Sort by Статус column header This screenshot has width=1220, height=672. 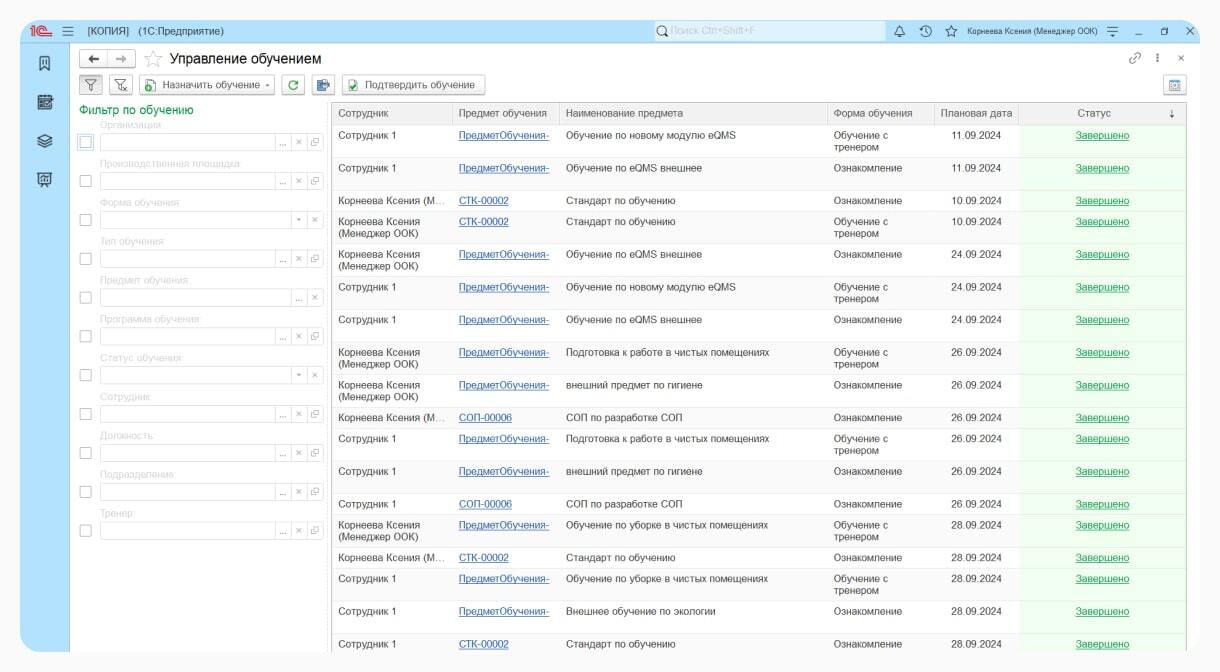(x=1102, y=114)
